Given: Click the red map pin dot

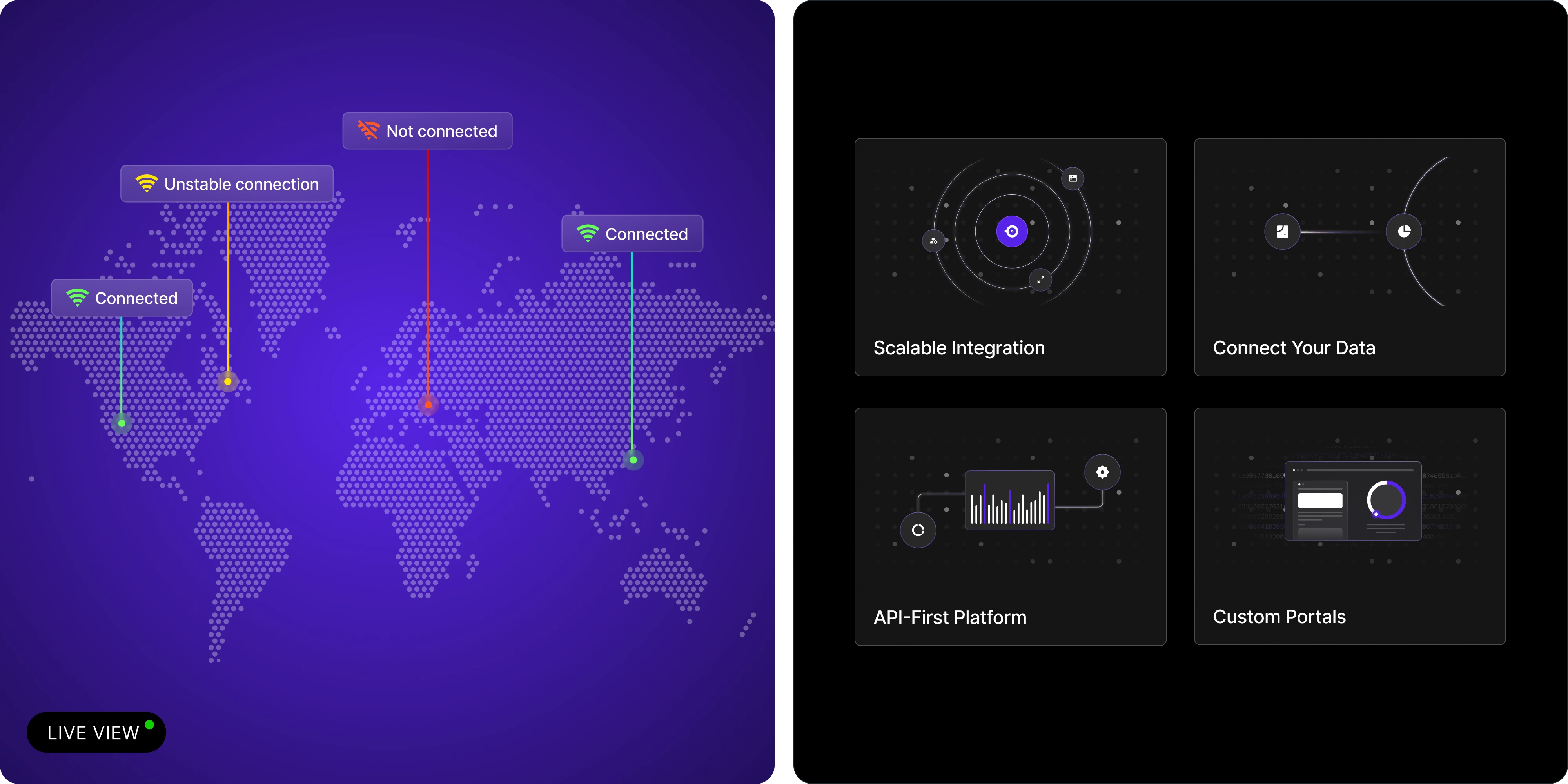Looking at the screenshot, I should tap(428, 405).
